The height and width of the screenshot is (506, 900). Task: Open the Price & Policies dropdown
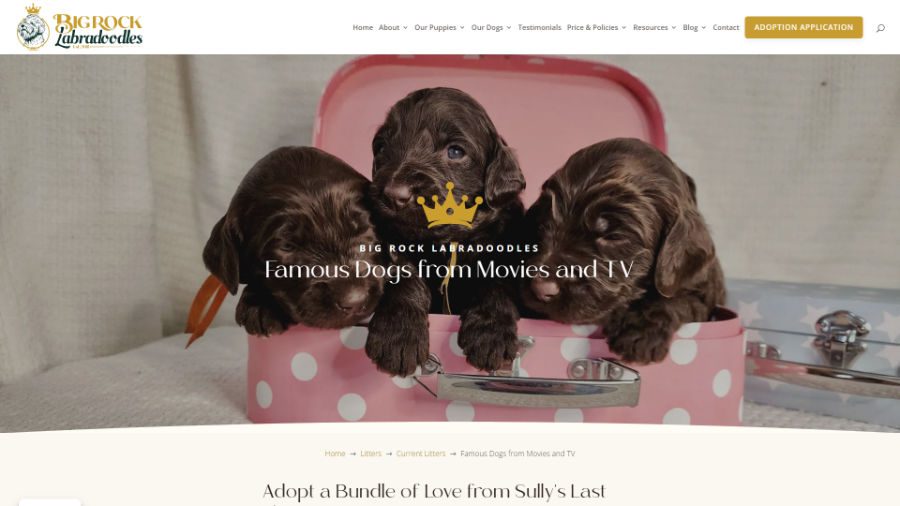pyautogui.click(x=596, y=28)
